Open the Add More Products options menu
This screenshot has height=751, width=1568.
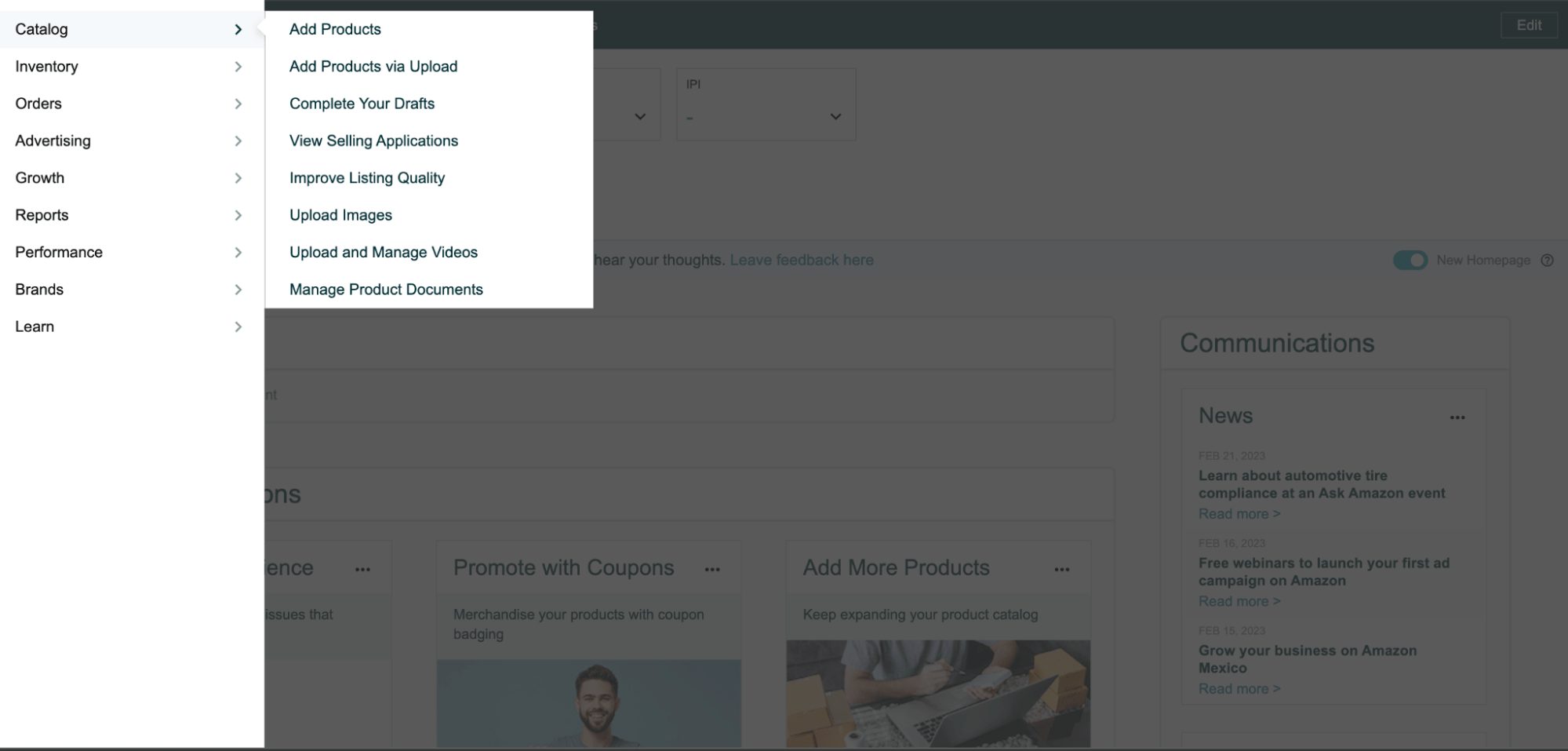pos(1062,568)
